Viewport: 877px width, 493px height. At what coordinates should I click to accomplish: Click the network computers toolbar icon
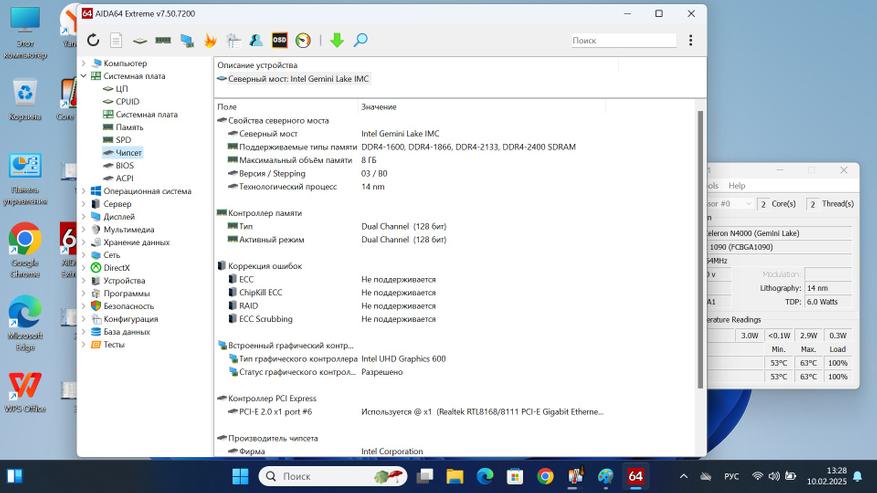(x=187, y=40)
